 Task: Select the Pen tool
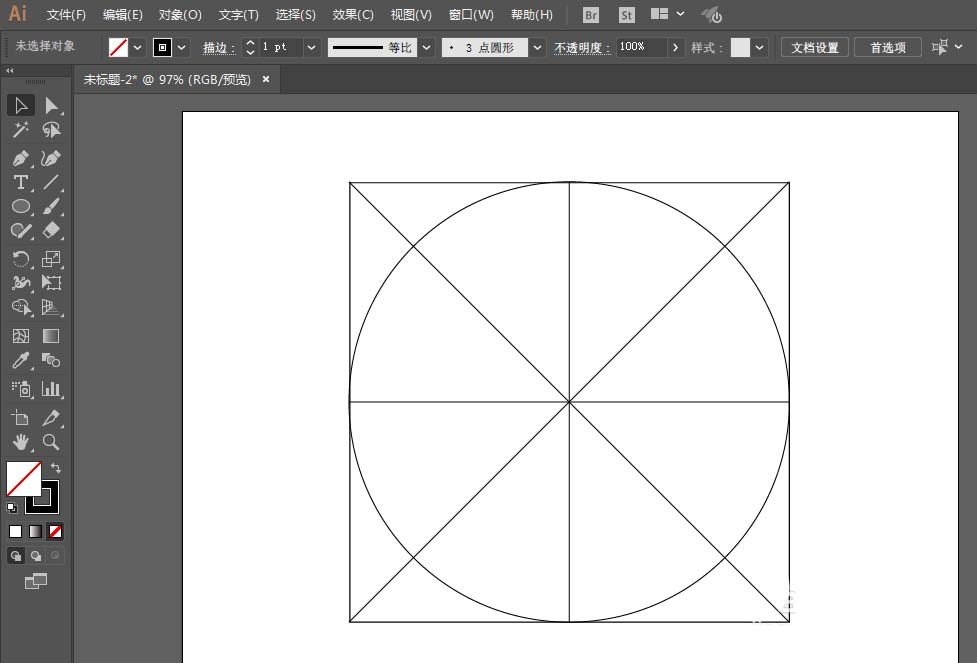[21, 158]
